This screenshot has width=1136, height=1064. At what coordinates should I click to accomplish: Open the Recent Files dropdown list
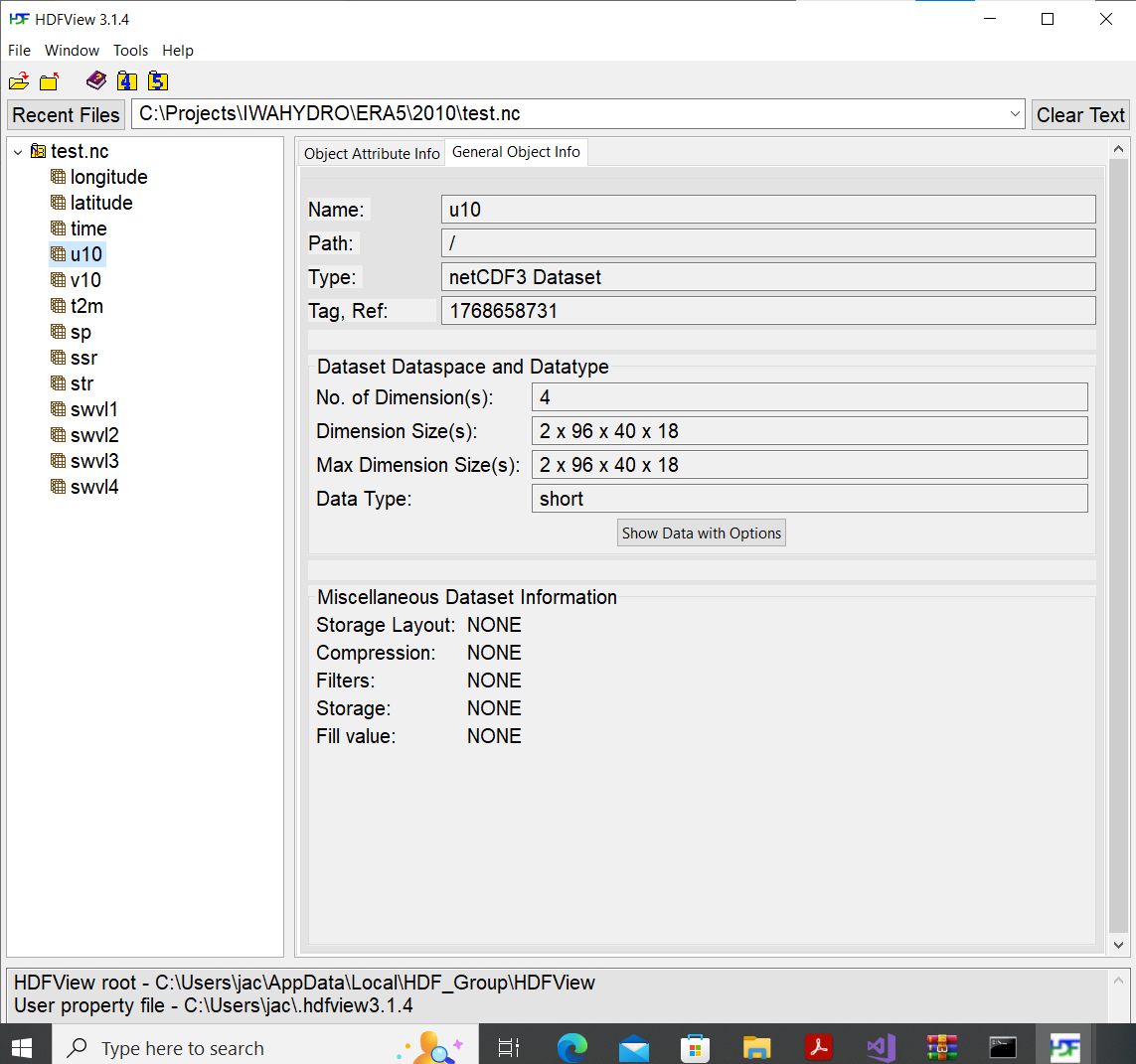point(1014,113)
